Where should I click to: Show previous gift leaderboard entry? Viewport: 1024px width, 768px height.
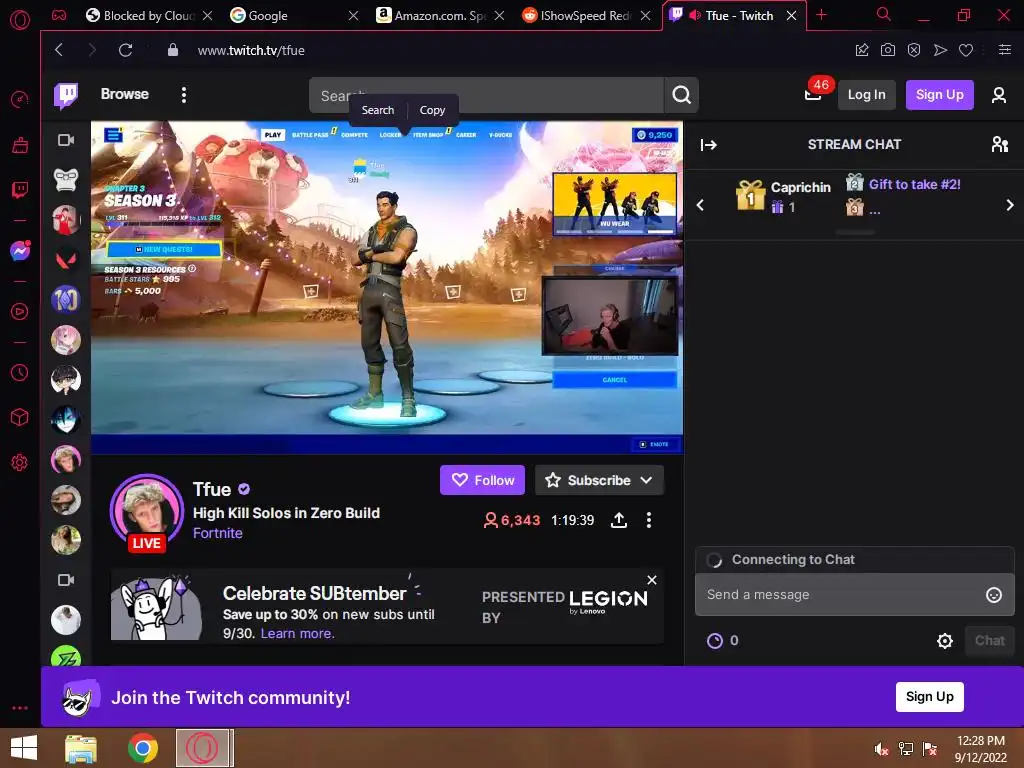[x=700, y=205]
